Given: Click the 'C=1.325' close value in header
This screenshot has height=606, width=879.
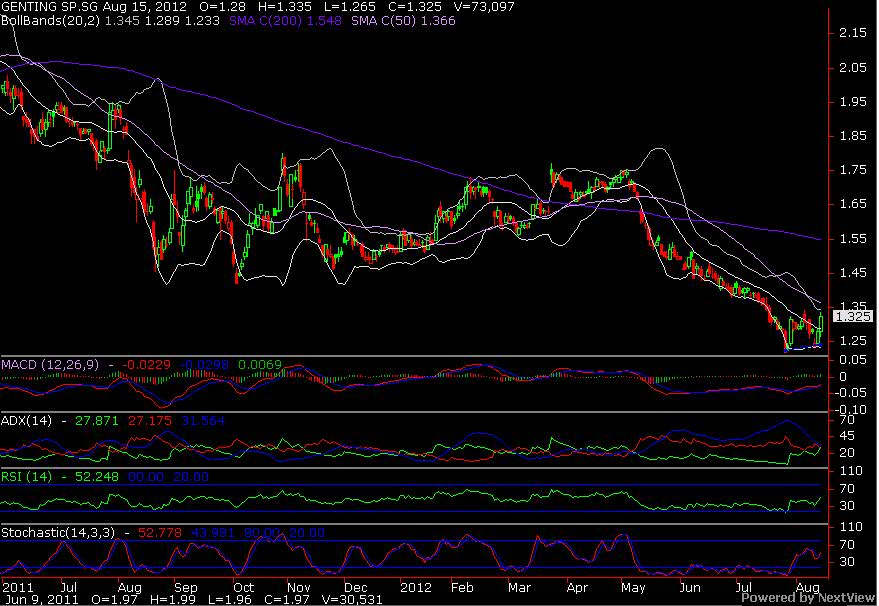Looking at the screenshot, I should [x=413, y=7].
